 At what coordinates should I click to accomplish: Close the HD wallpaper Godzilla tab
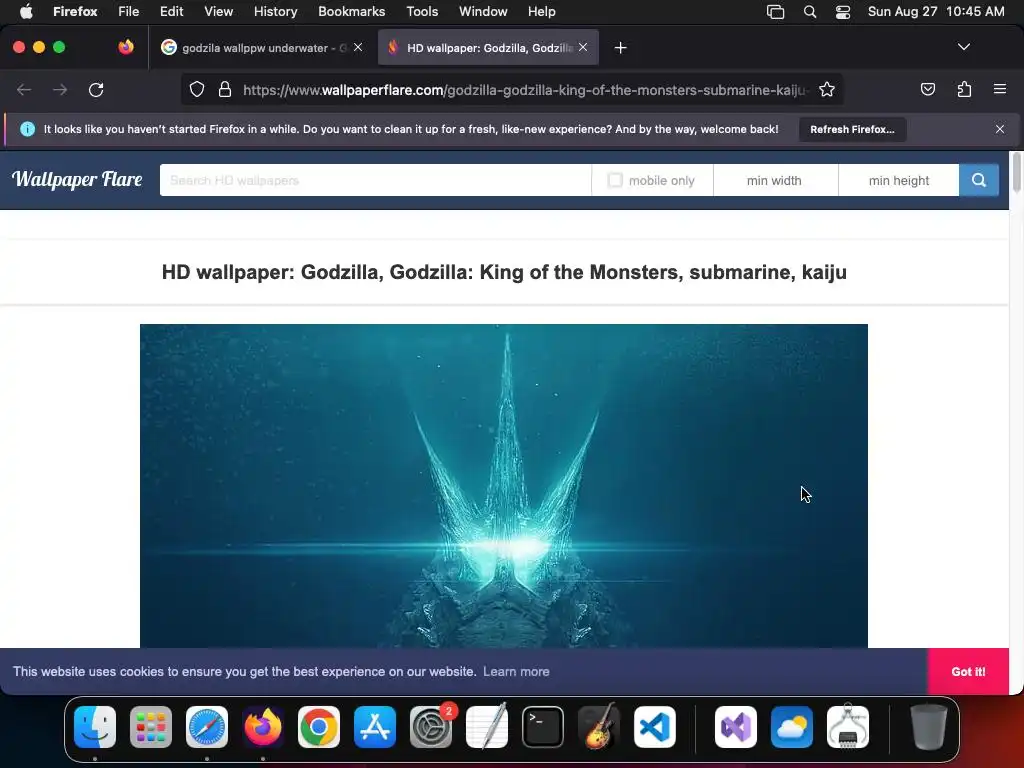(x=583, y=47)
